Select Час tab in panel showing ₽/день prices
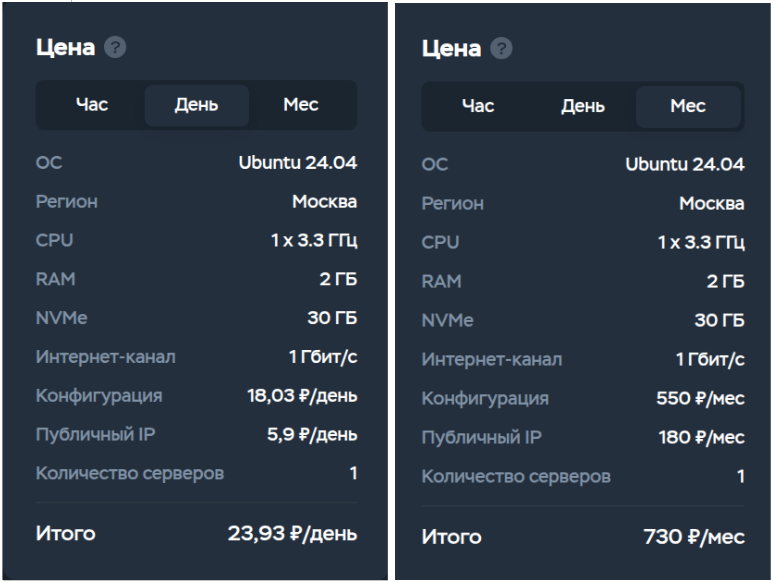 pos(92,105)
